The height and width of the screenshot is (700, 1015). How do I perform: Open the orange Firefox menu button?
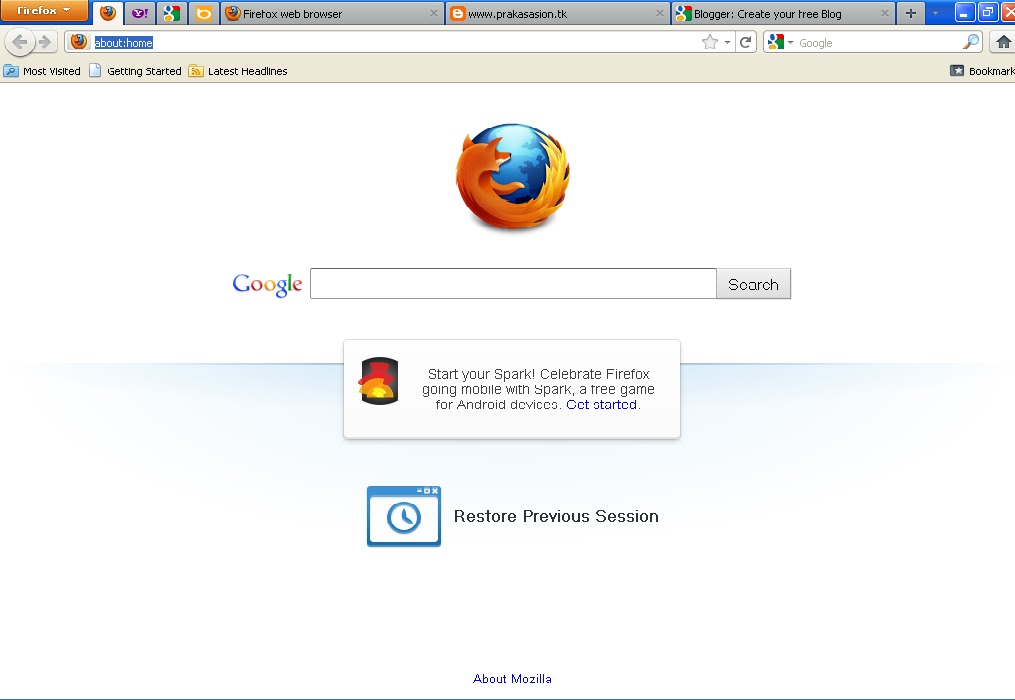(43, 10)
